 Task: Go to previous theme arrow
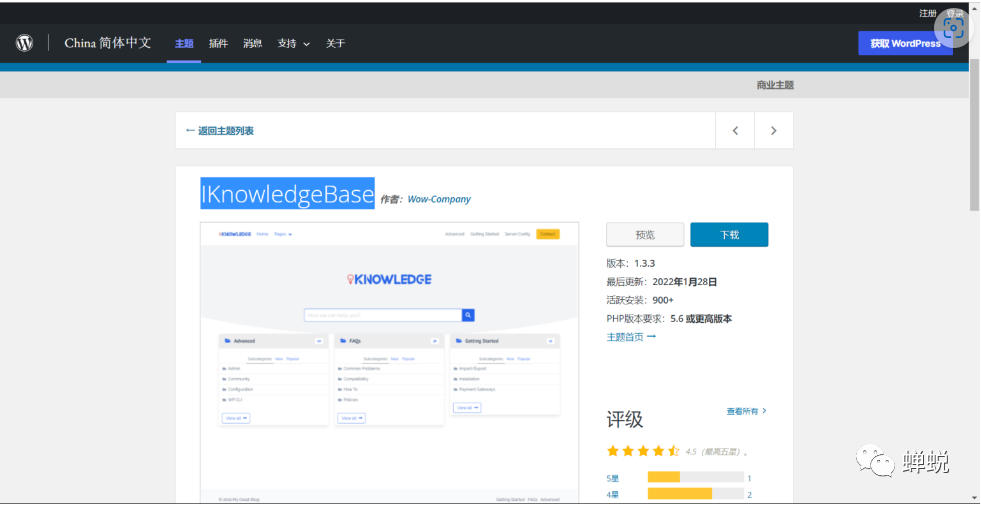tap(735, 131)
